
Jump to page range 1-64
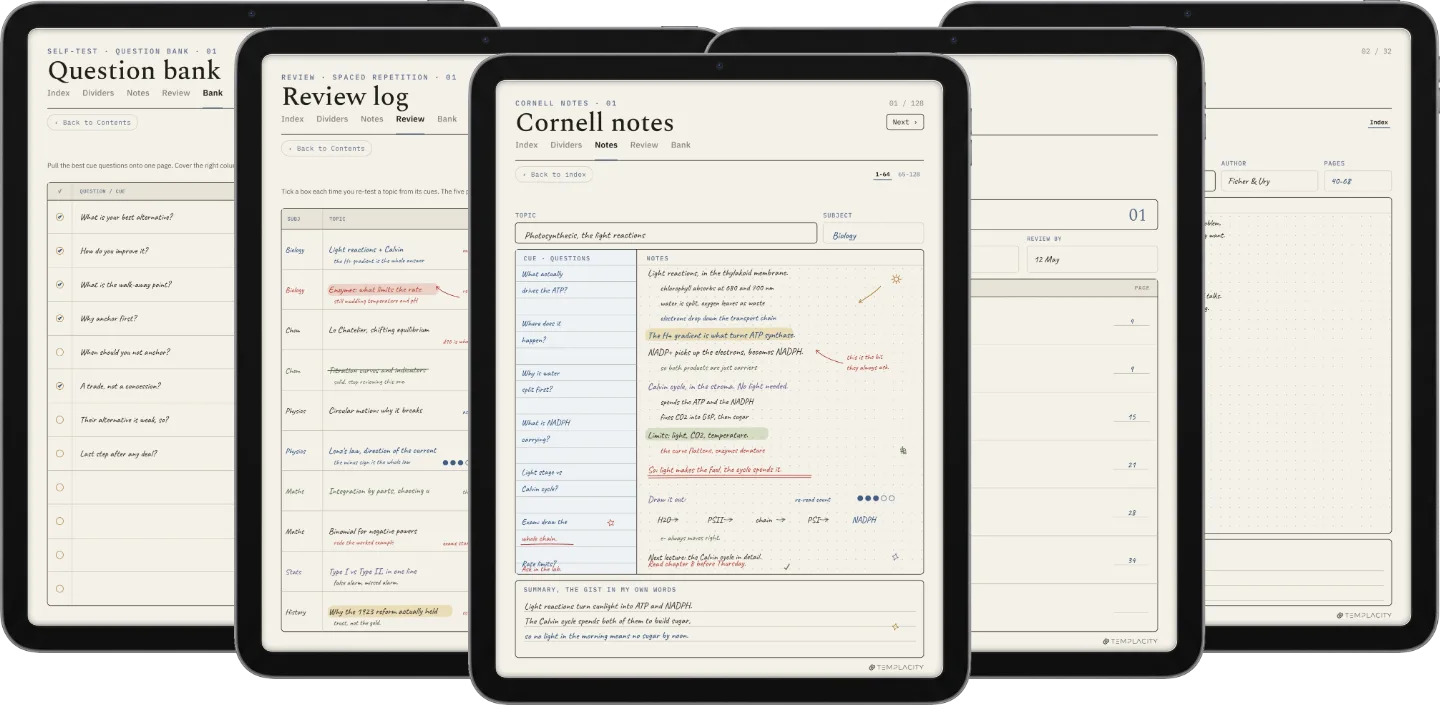(x=883, y=175)
